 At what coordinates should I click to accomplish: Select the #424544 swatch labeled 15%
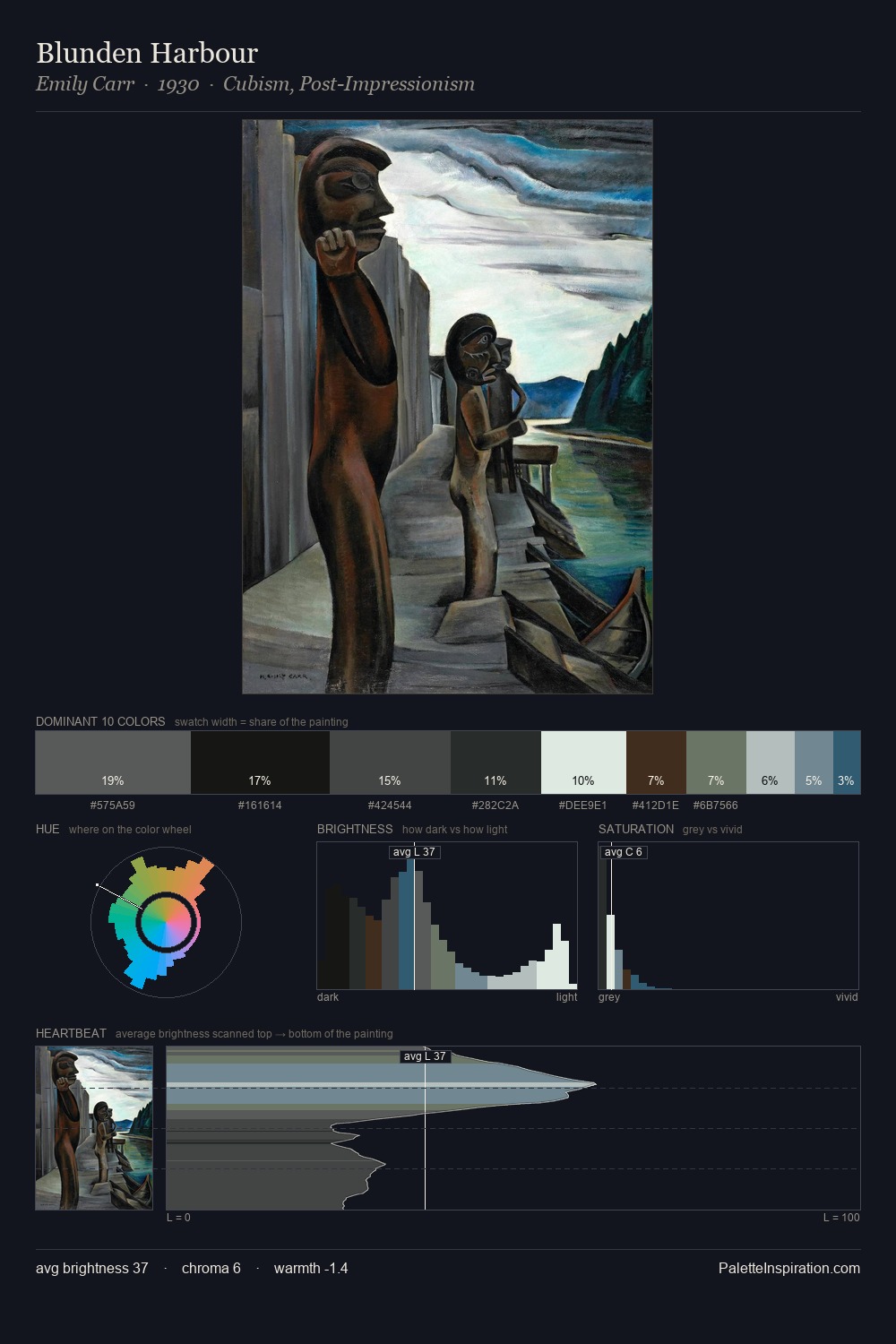390,762
